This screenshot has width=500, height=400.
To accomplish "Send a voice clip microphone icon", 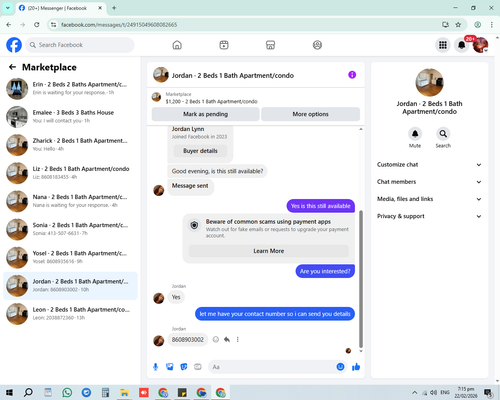I will pos(155,367).
